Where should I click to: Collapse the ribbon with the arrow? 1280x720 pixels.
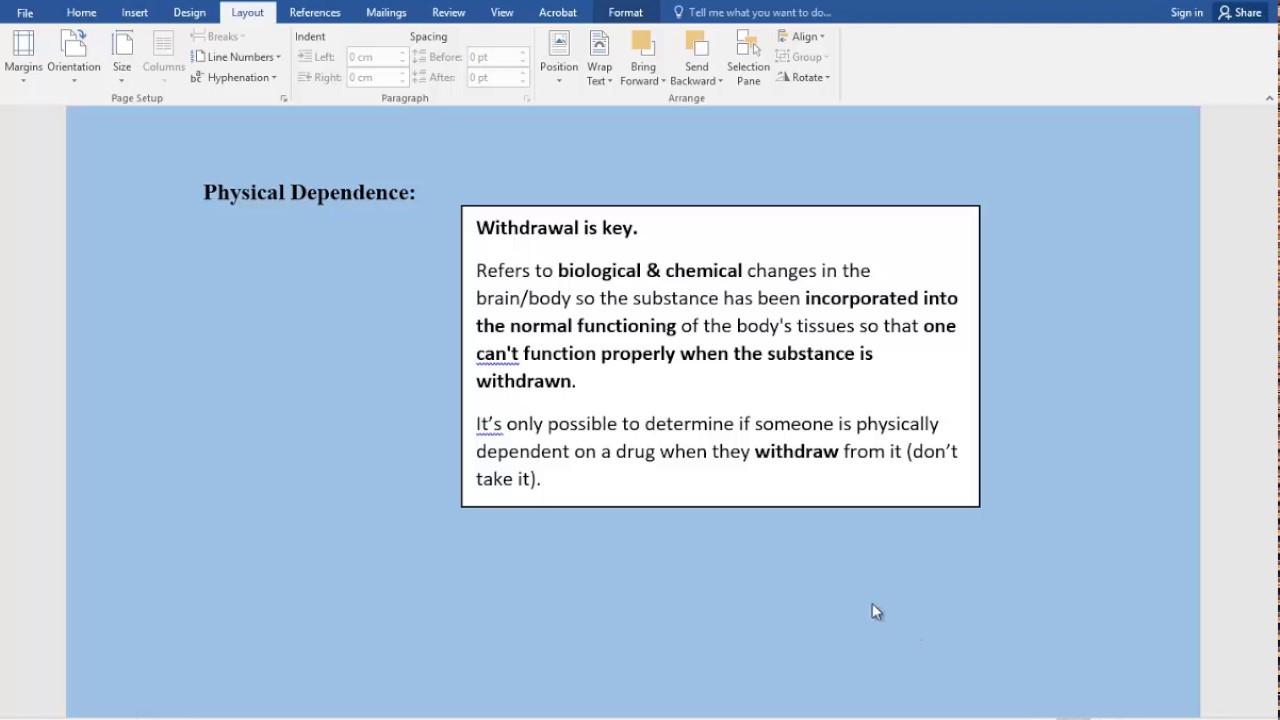click(x=1270, y=98)
